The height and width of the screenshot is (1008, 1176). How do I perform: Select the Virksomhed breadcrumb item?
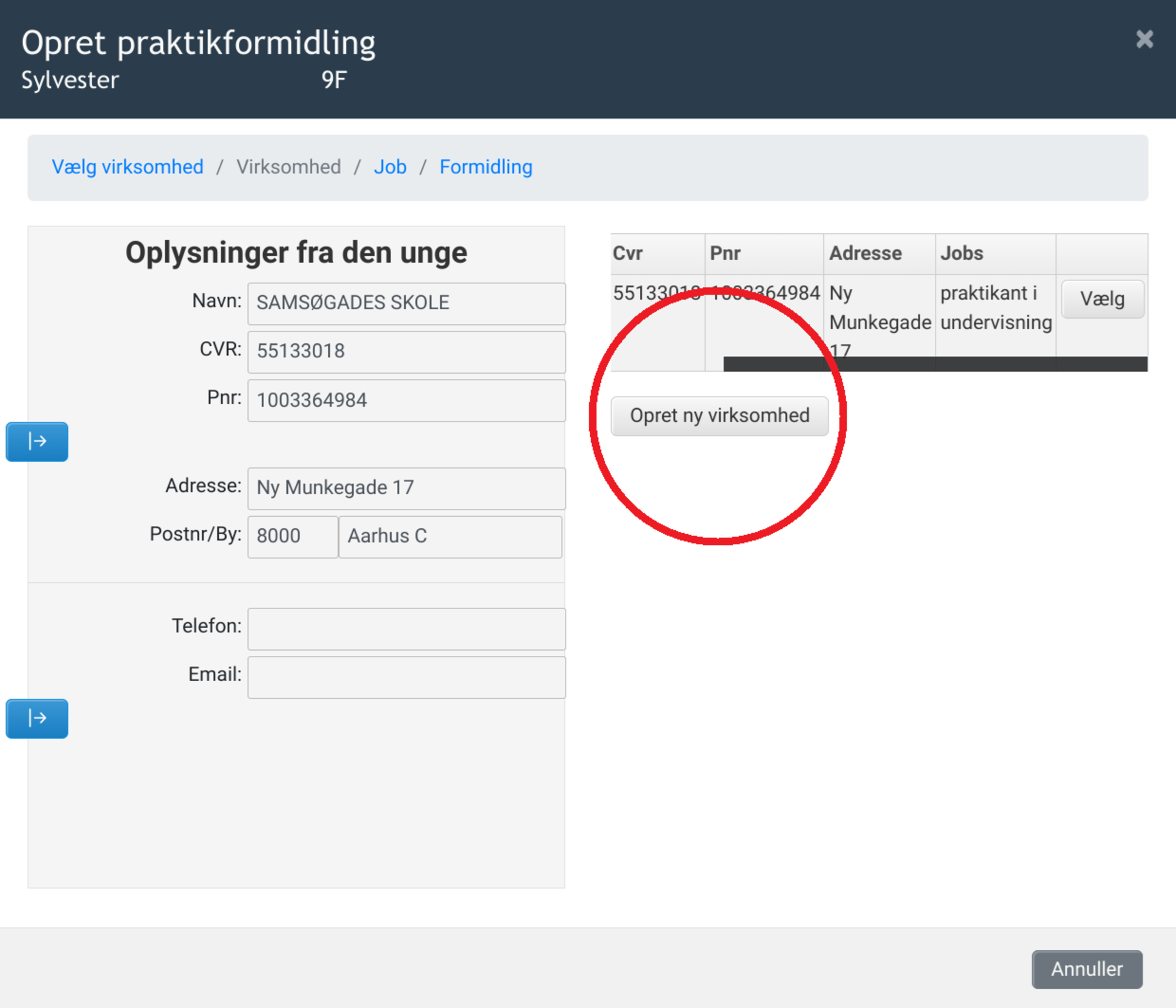(x=288, y=167)
